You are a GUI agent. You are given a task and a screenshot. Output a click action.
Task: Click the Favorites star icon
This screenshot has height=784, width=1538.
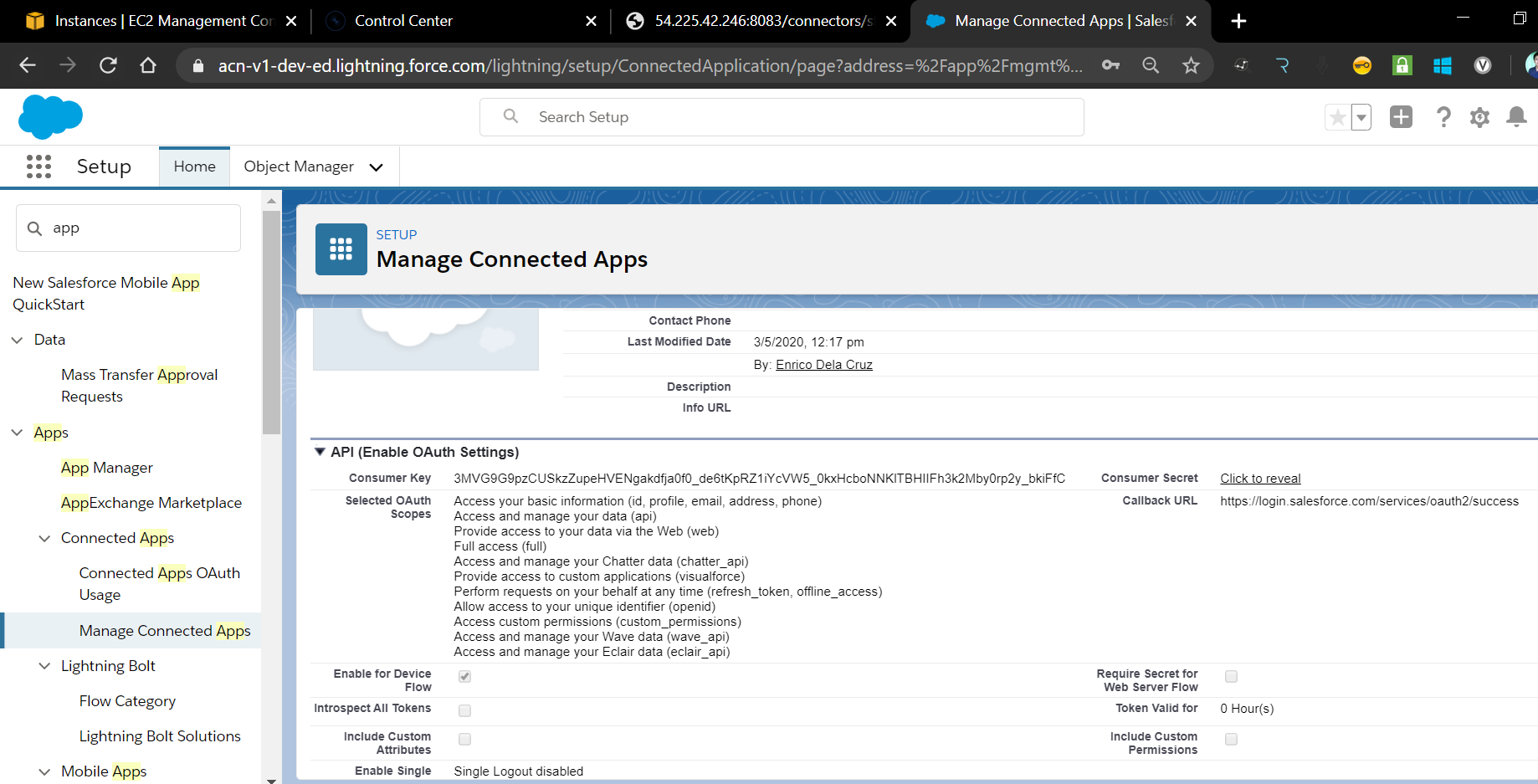pyautogui.click(x=1337, y=117)
